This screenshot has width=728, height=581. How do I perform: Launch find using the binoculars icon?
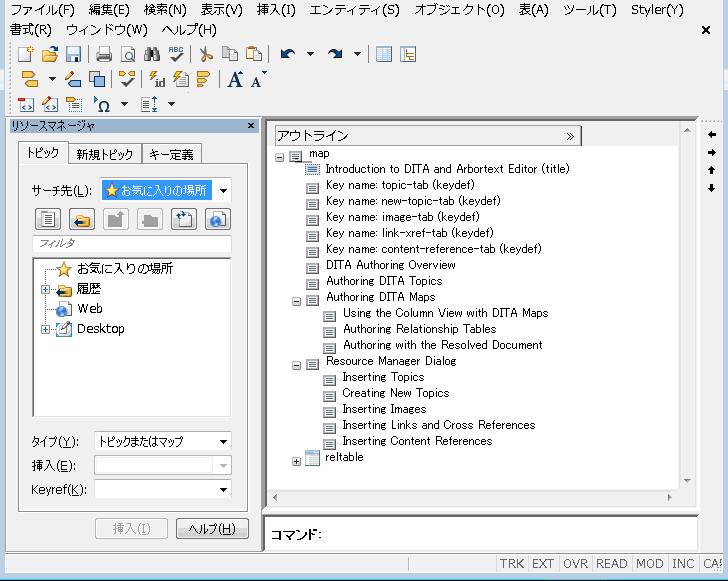pyautogui.click(x=152, y=54)
